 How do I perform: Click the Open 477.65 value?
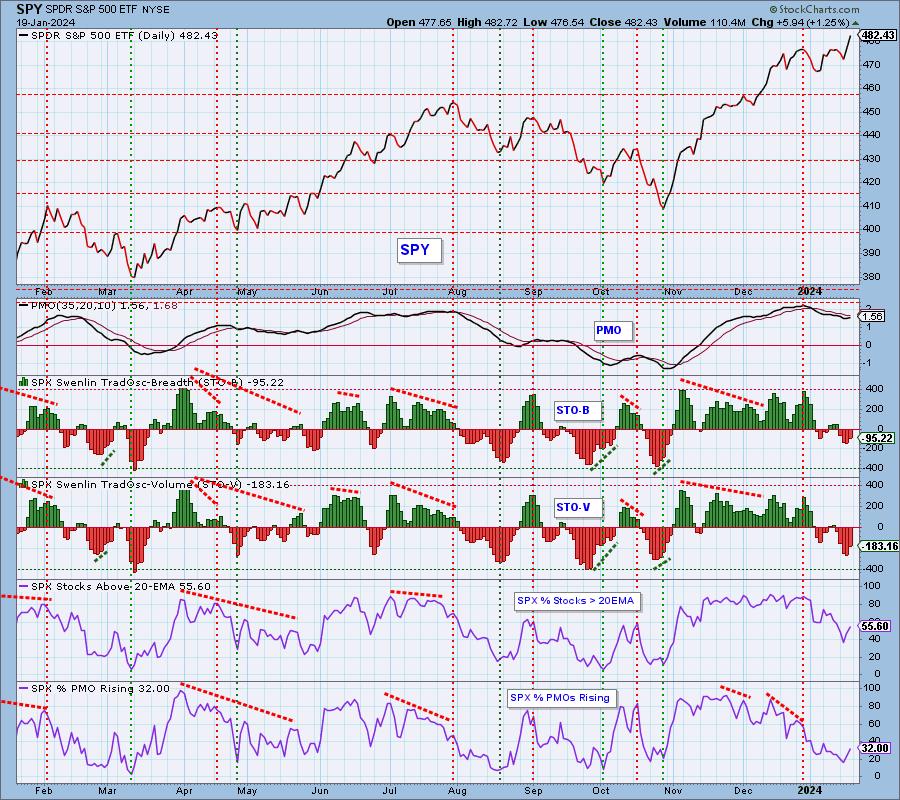pos(420,22)
